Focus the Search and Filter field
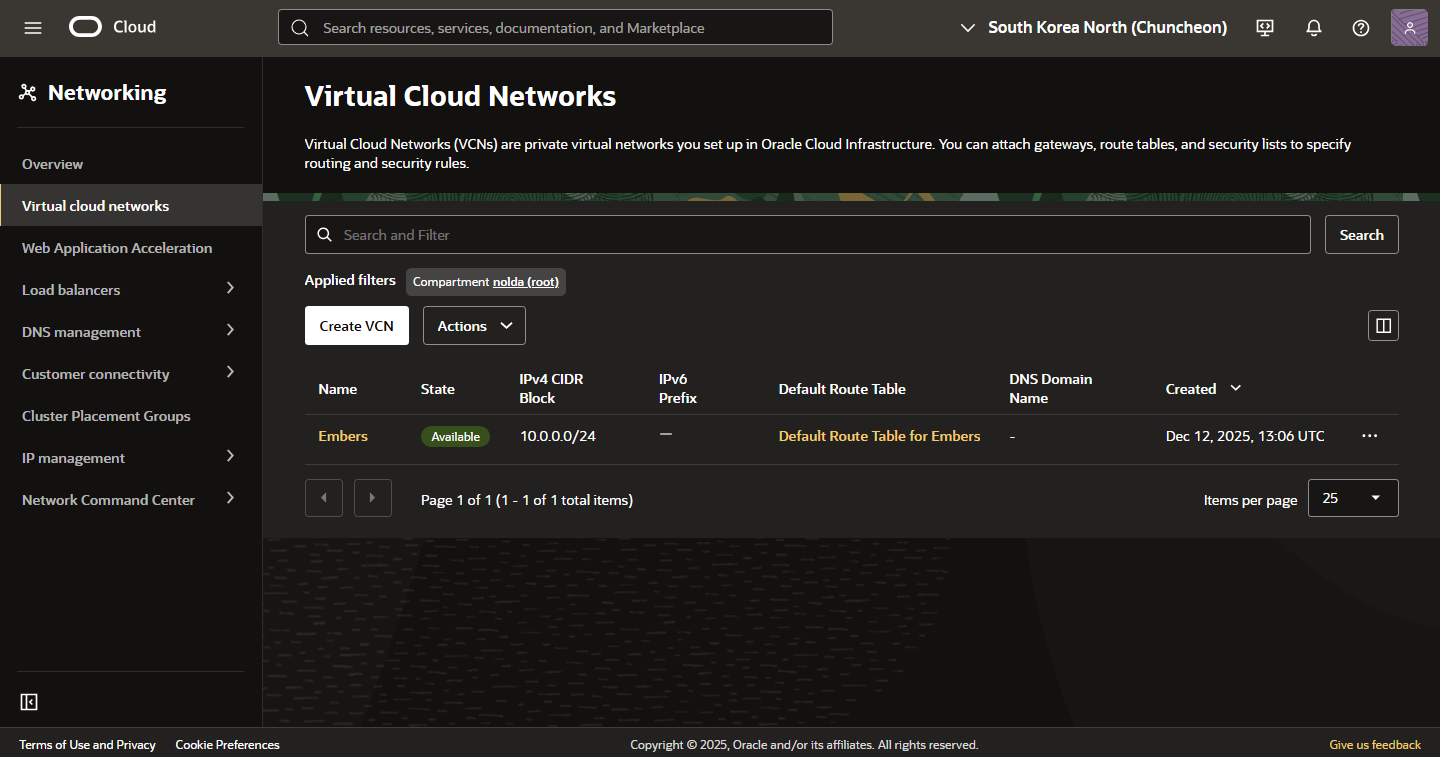This screenshot has height=757, width=1440. click(807, 235)
